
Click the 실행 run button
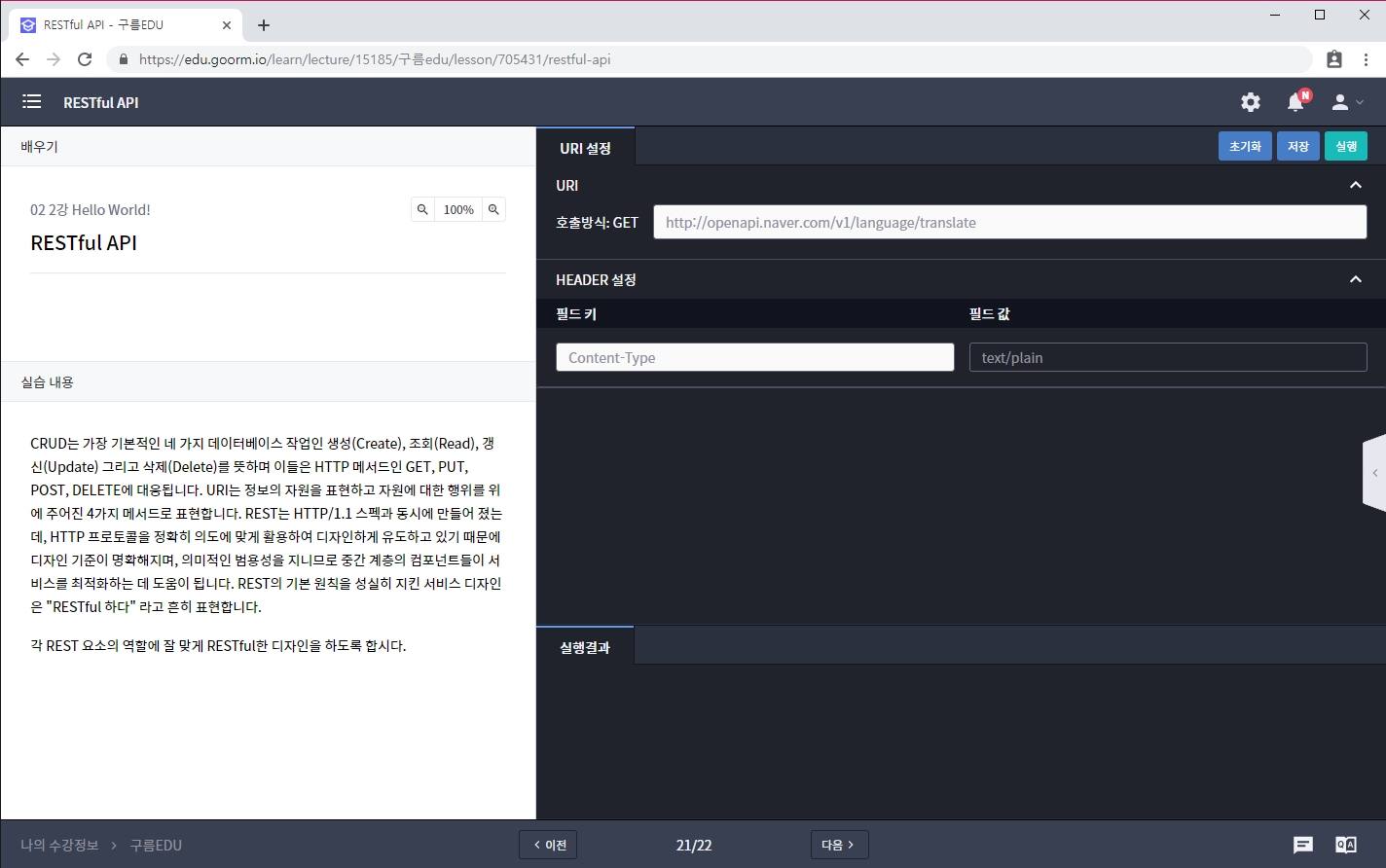[x=1346, y=146]
